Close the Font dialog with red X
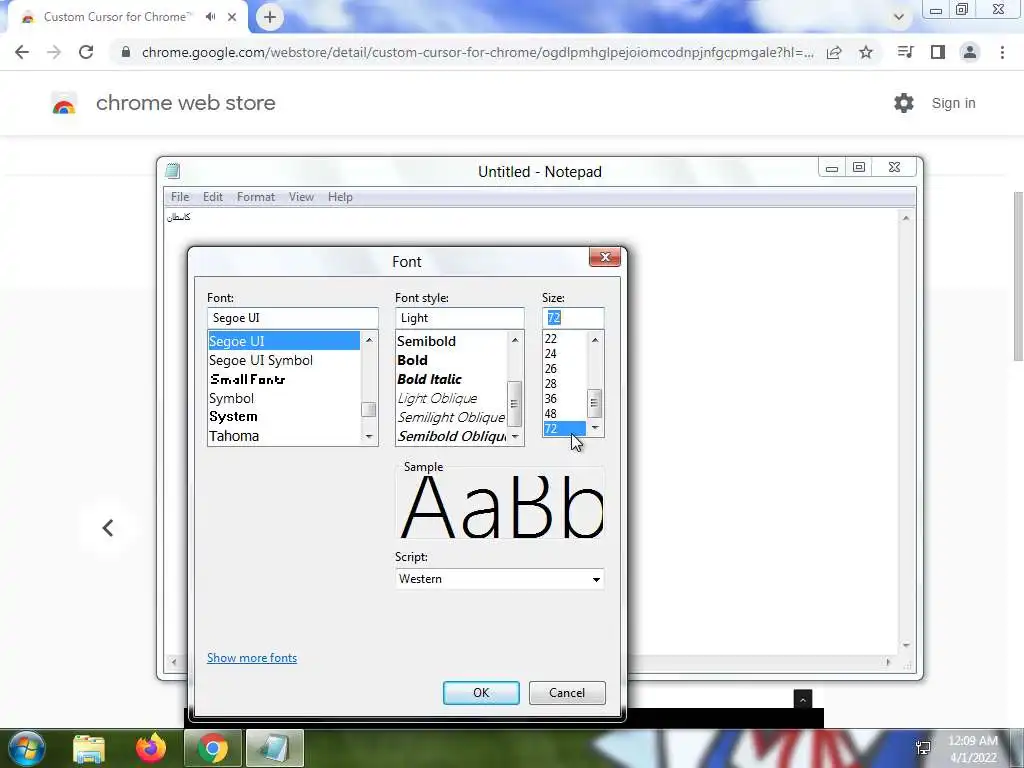1024x768 pixels. pyautogui.click(x=605, y=257)
